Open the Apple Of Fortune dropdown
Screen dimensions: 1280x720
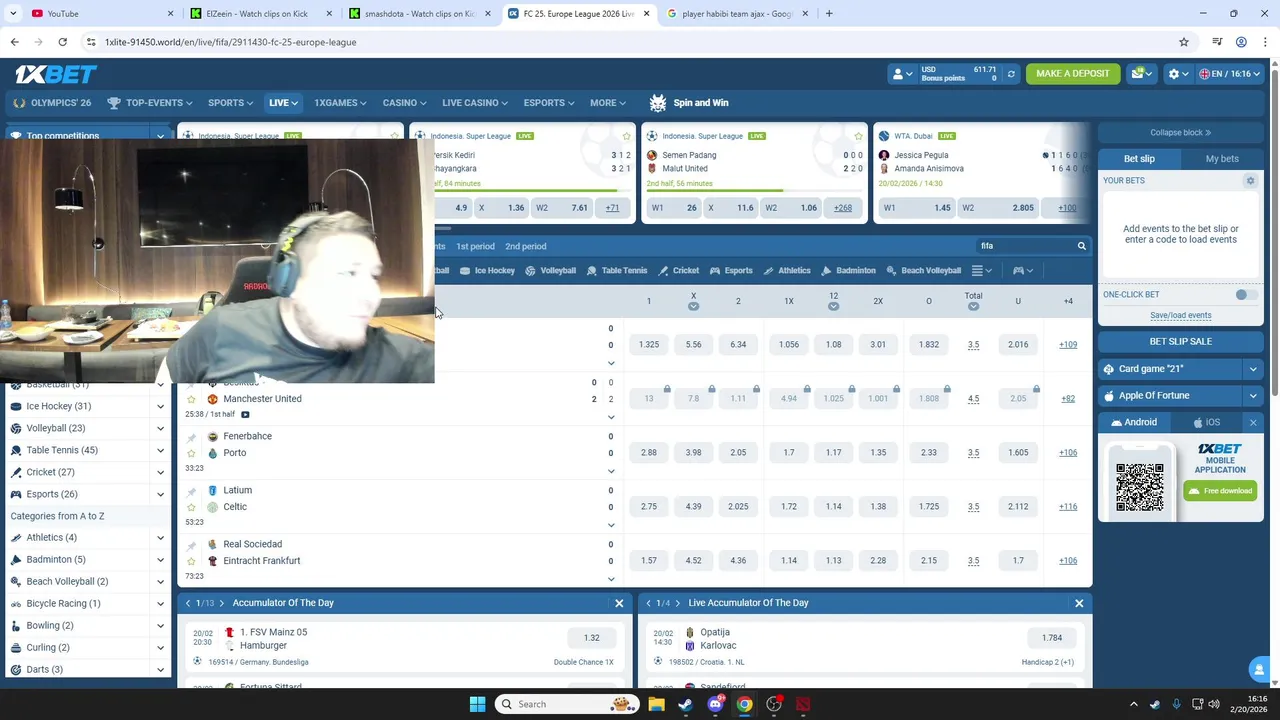click(1252, 396)
